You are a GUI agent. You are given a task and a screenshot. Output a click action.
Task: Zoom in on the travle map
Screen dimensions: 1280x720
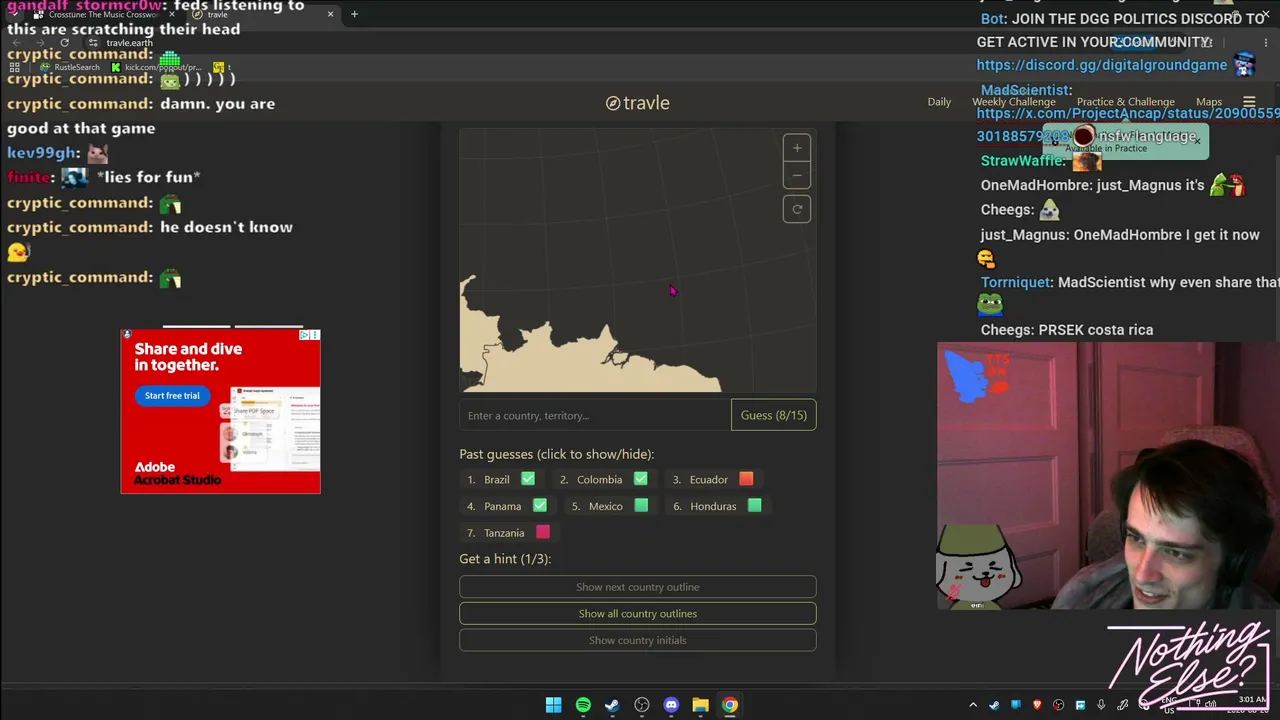coord(797,148)
